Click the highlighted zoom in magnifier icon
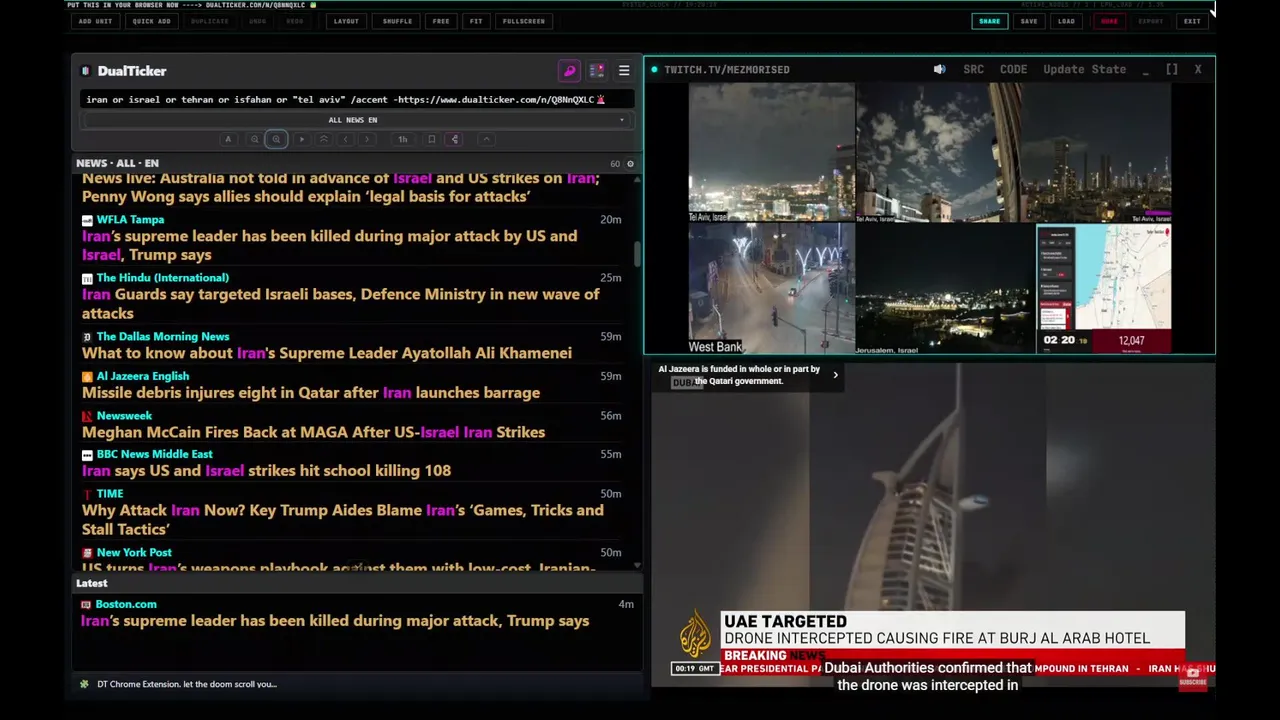This screenshot has height=720, width=1280. coord(277,139)
